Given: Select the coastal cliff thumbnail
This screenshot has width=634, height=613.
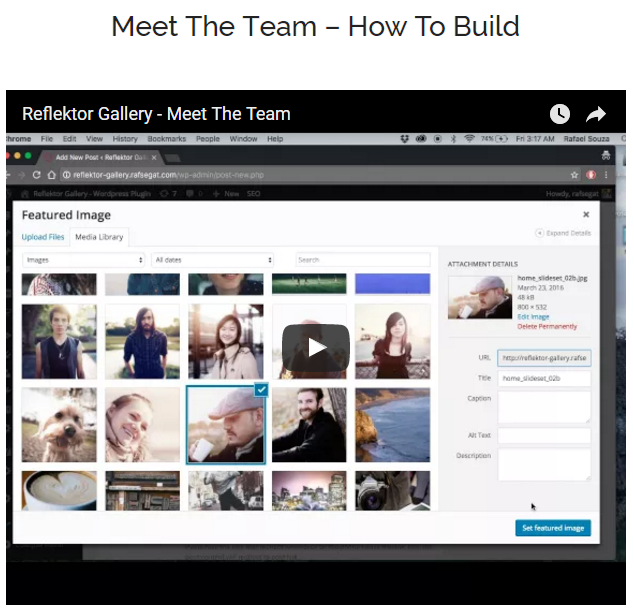Looking at the screenshot, I should pos(393,425).
